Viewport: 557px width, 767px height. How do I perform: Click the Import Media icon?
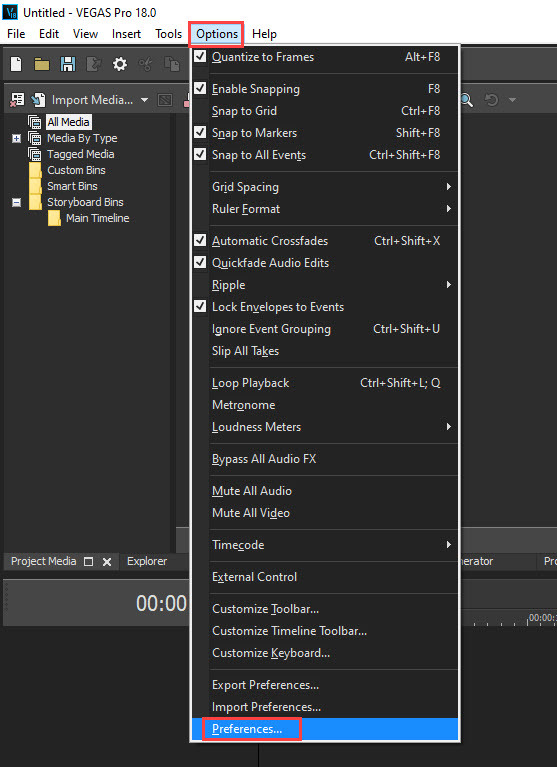pos(38,100)
